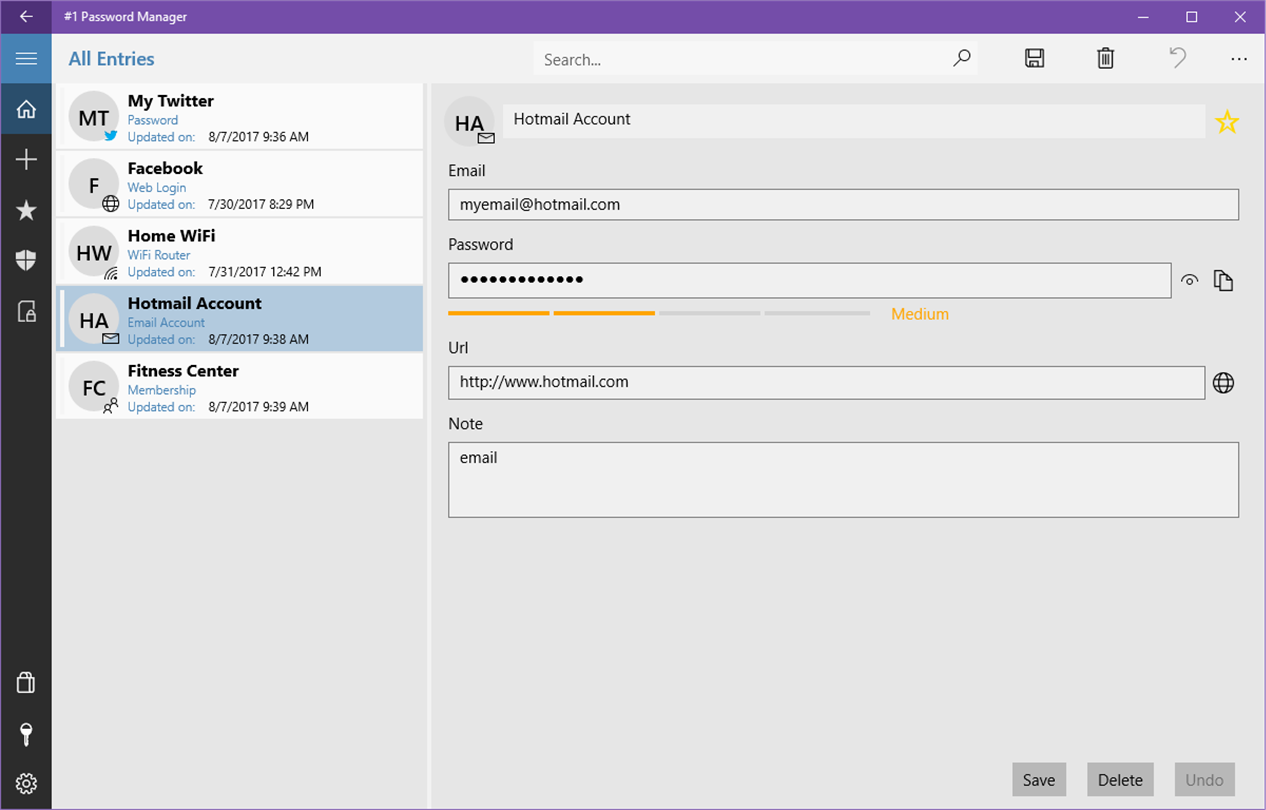Image resolution: width=1266 pixels, height=810 pixels.
Task: Click the F avatar of Facebook
Action: point(94,185)
